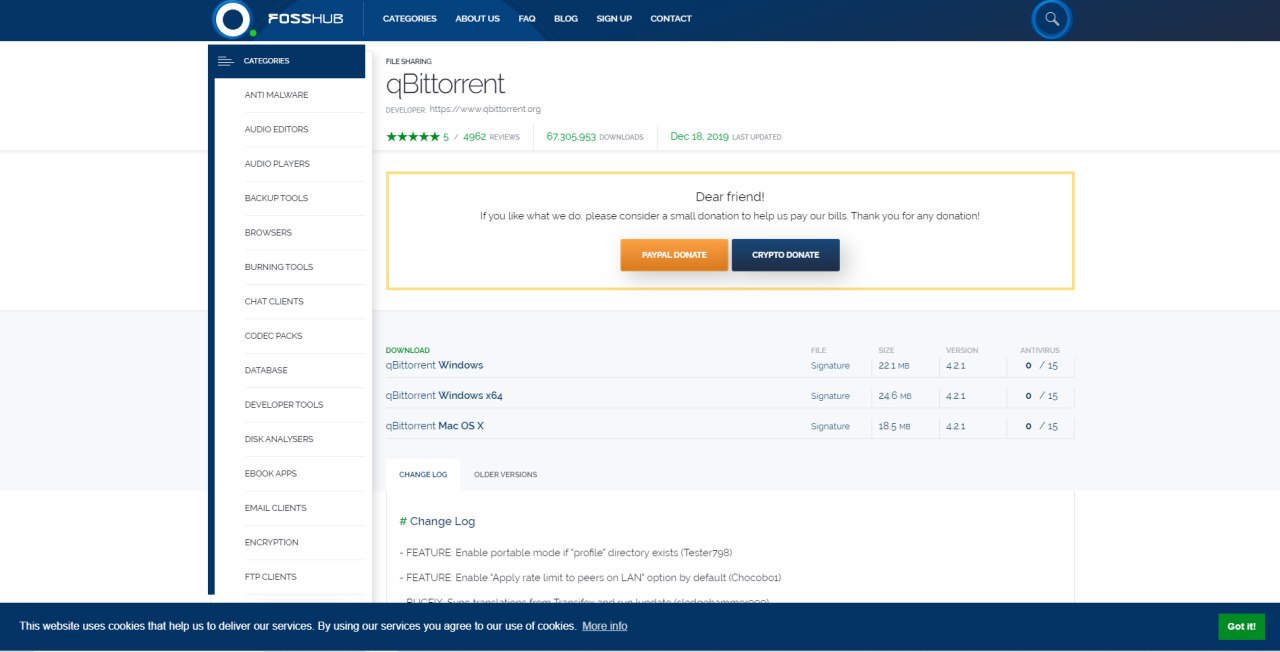The image size is (1280, 652).
Task: Select CHAT CLIENTS category
Action: click(274, 302)
